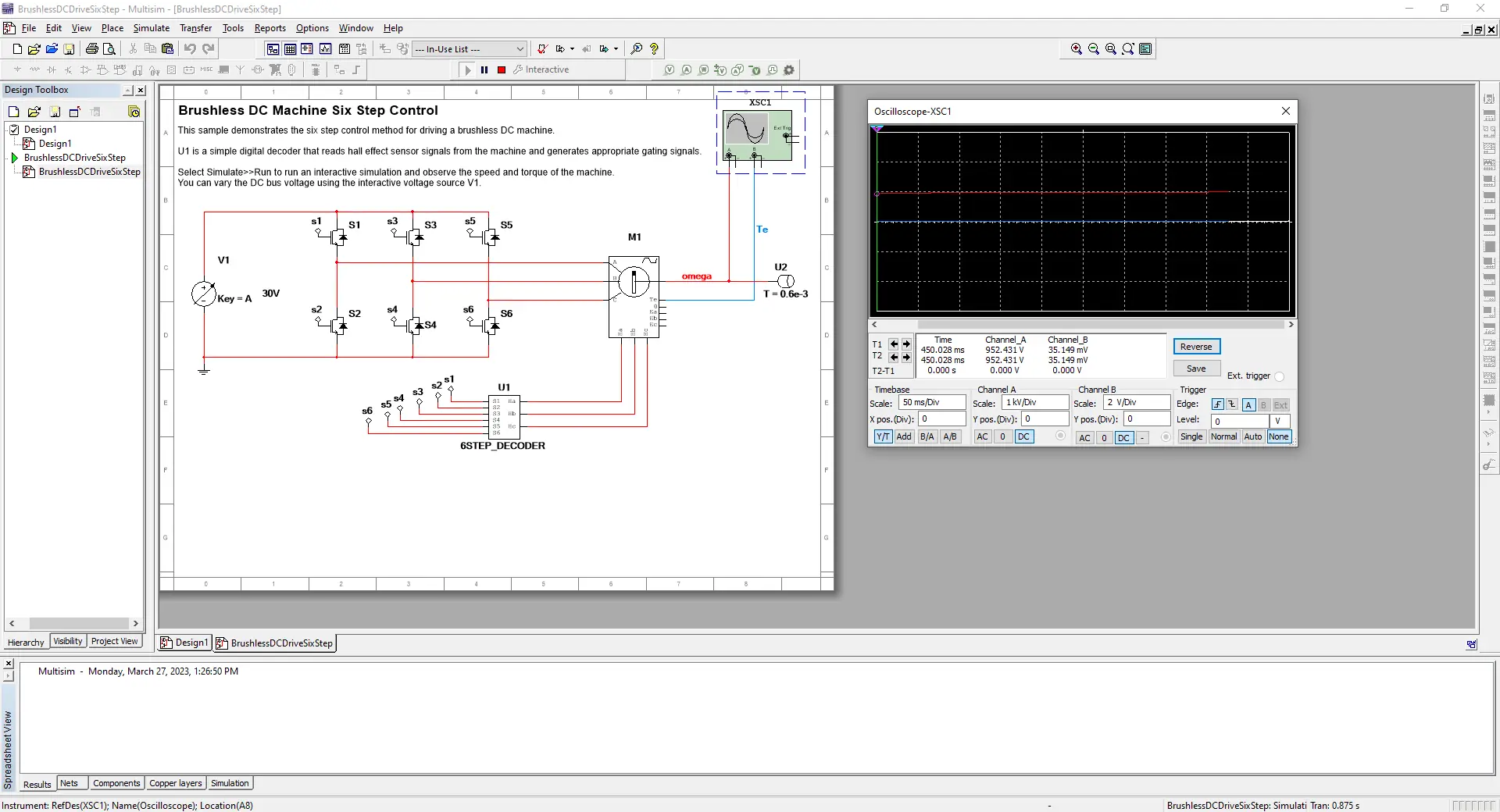Switch to the Project View tab
This screenshot has height=812, width=1500.
[x=114, y=642]
